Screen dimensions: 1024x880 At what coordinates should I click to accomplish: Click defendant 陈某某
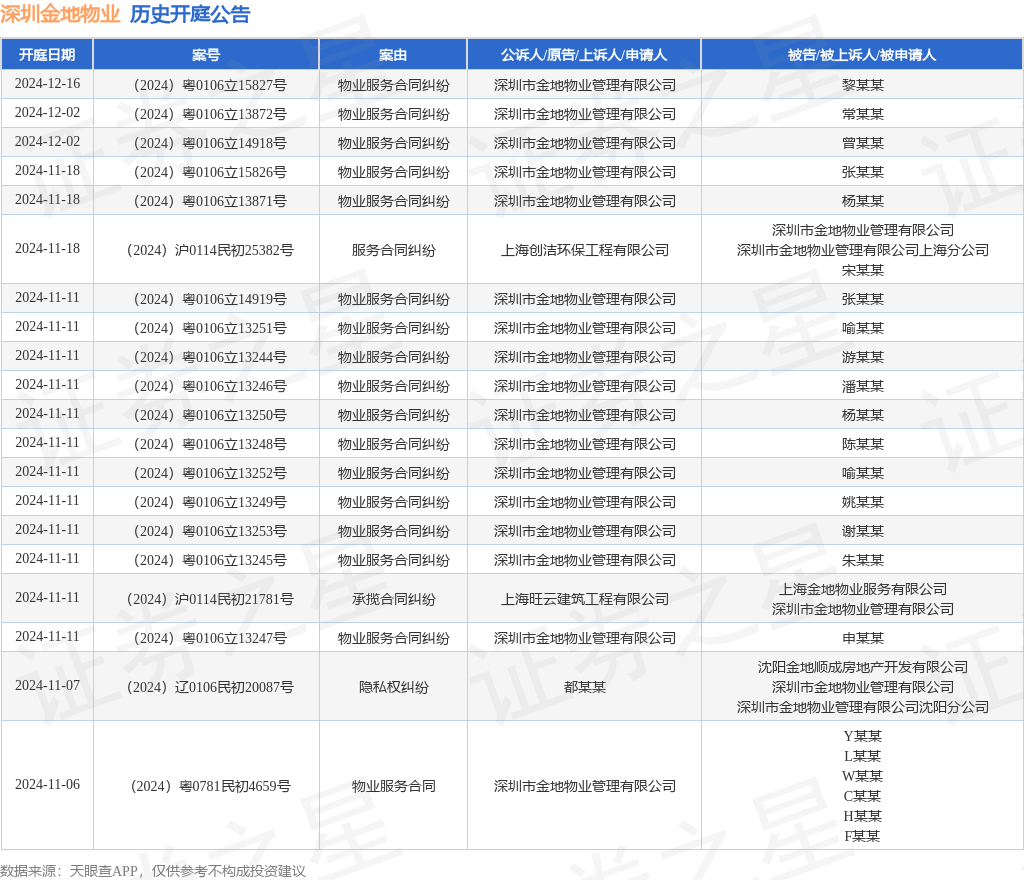tap(863, 444)
